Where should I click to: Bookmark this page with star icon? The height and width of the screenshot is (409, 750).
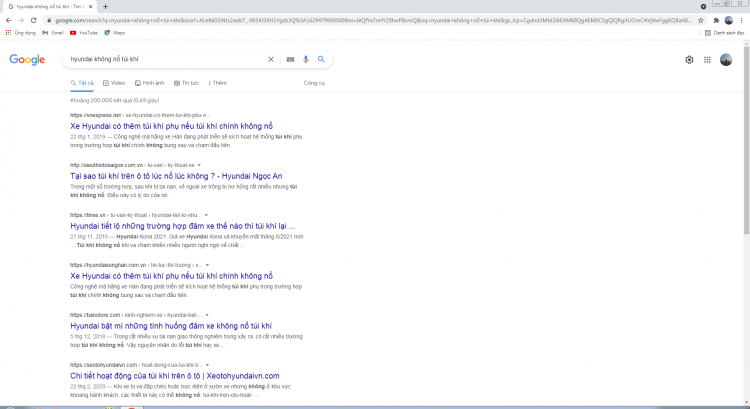701,20
